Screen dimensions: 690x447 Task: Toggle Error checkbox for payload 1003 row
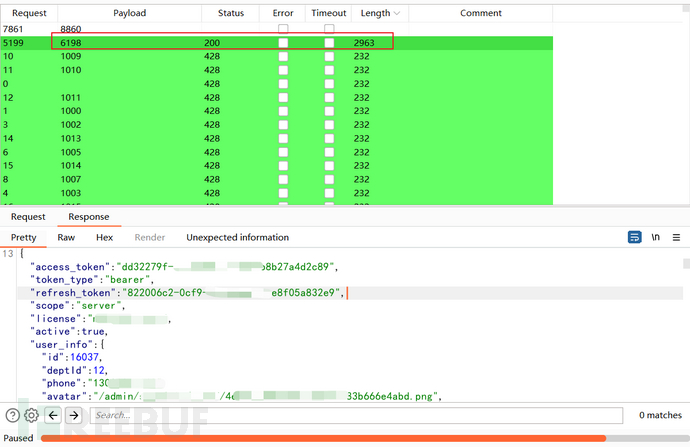[x=283, y=193]
